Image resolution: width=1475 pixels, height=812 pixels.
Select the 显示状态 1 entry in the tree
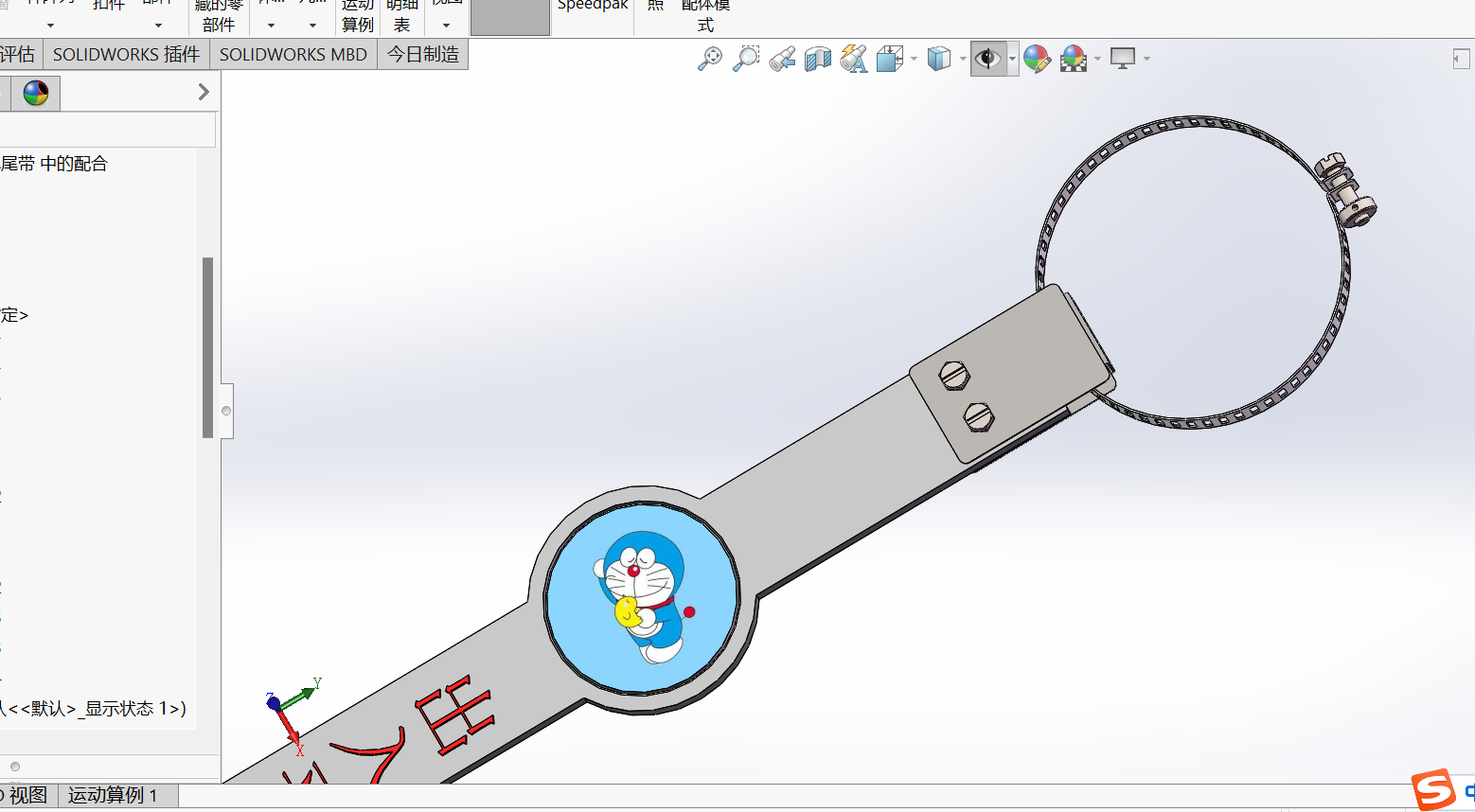point(93,708)
